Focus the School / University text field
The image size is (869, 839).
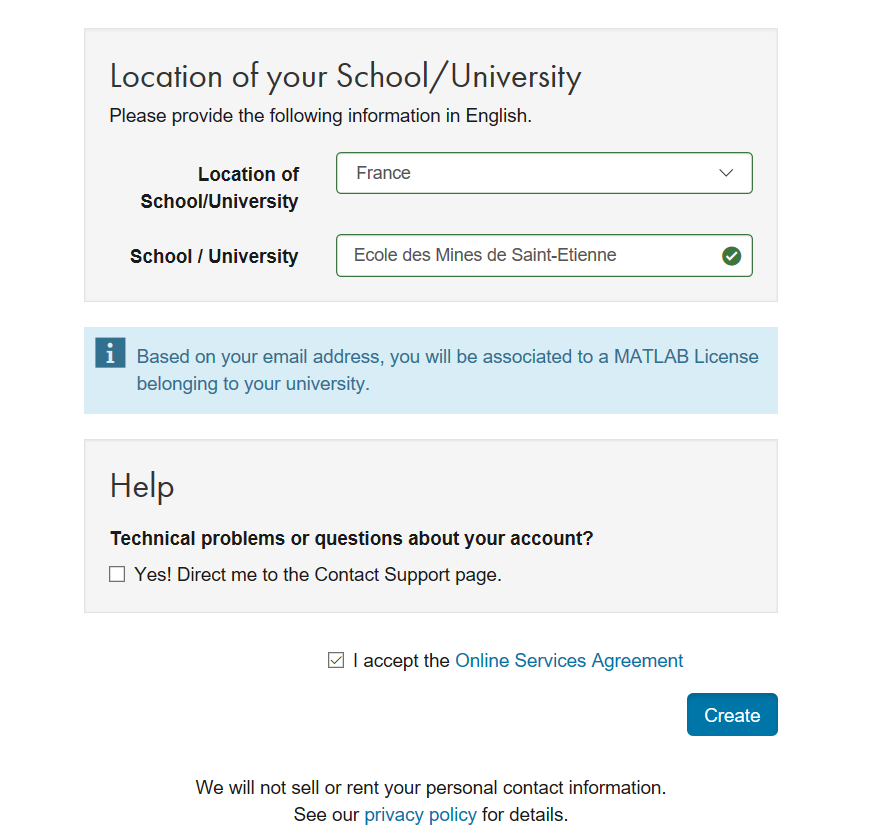point(530,255)
